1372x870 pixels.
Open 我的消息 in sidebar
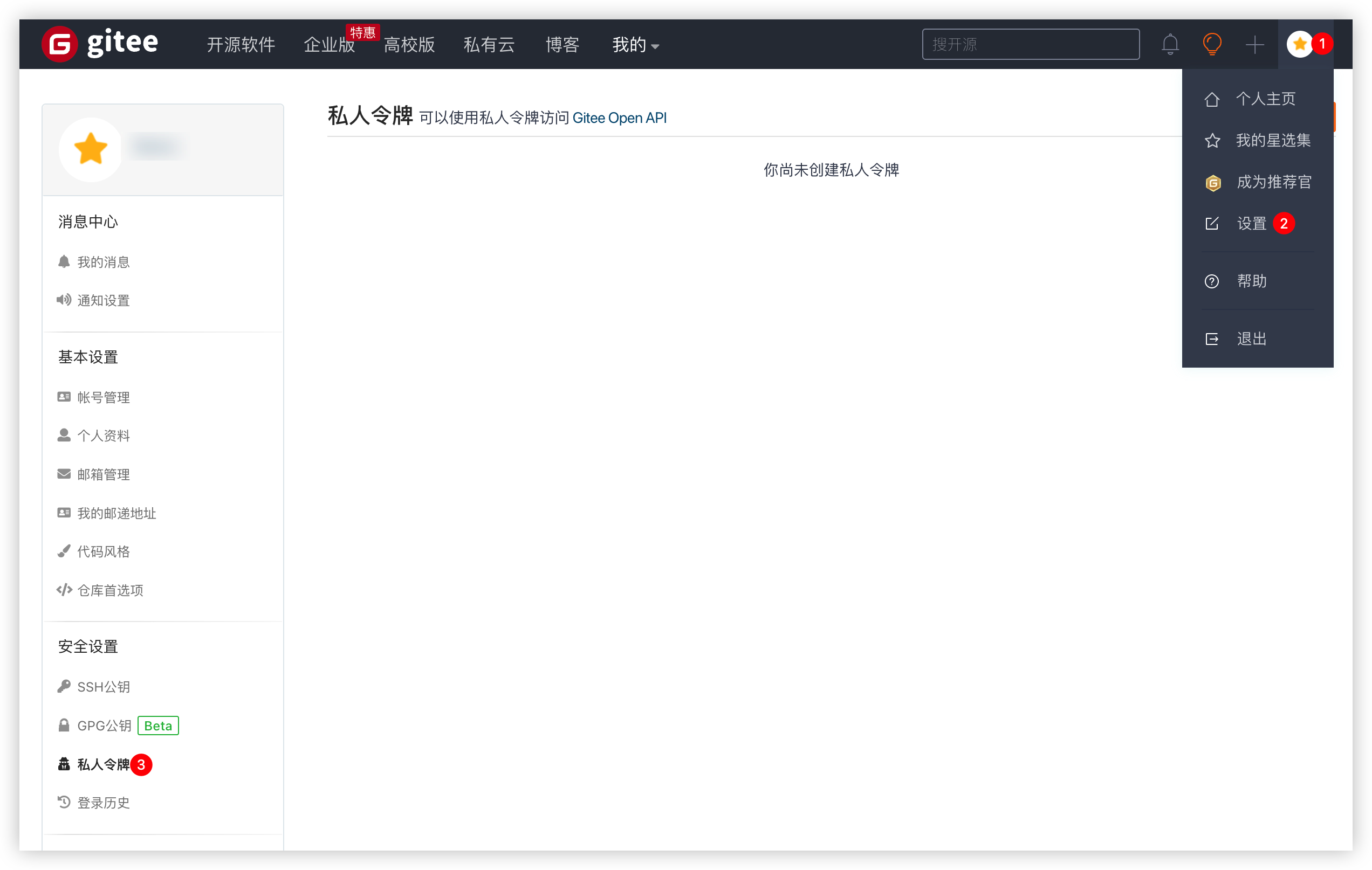coord(103,262)
